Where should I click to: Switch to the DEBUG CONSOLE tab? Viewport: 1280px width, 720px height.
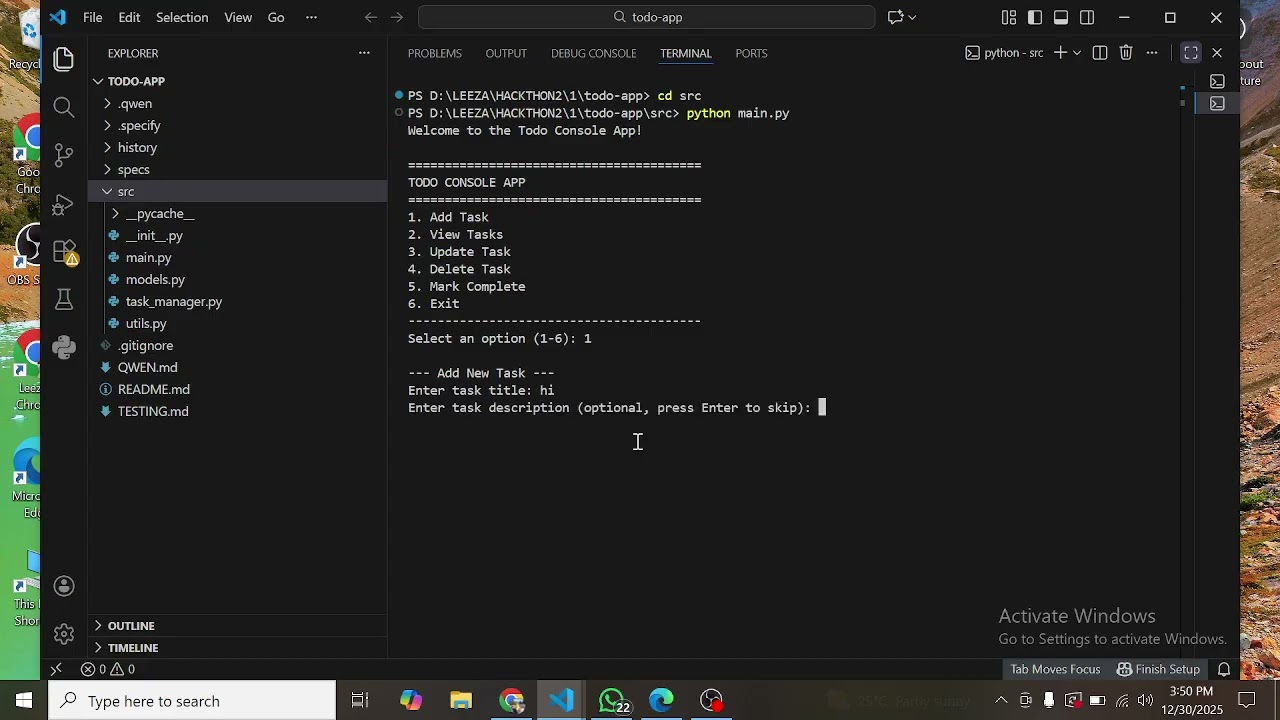(593, 53)
